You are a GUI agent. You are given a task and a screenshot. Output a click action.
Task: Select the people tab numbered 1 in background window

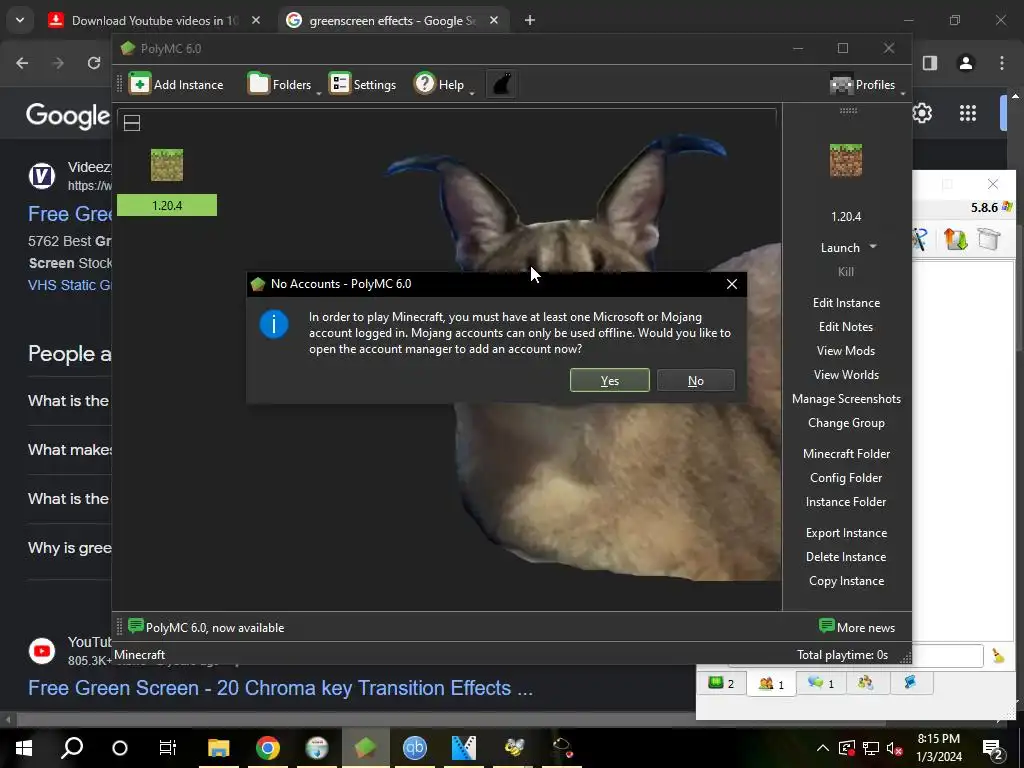pyautogui.click(x=771, y=684)
